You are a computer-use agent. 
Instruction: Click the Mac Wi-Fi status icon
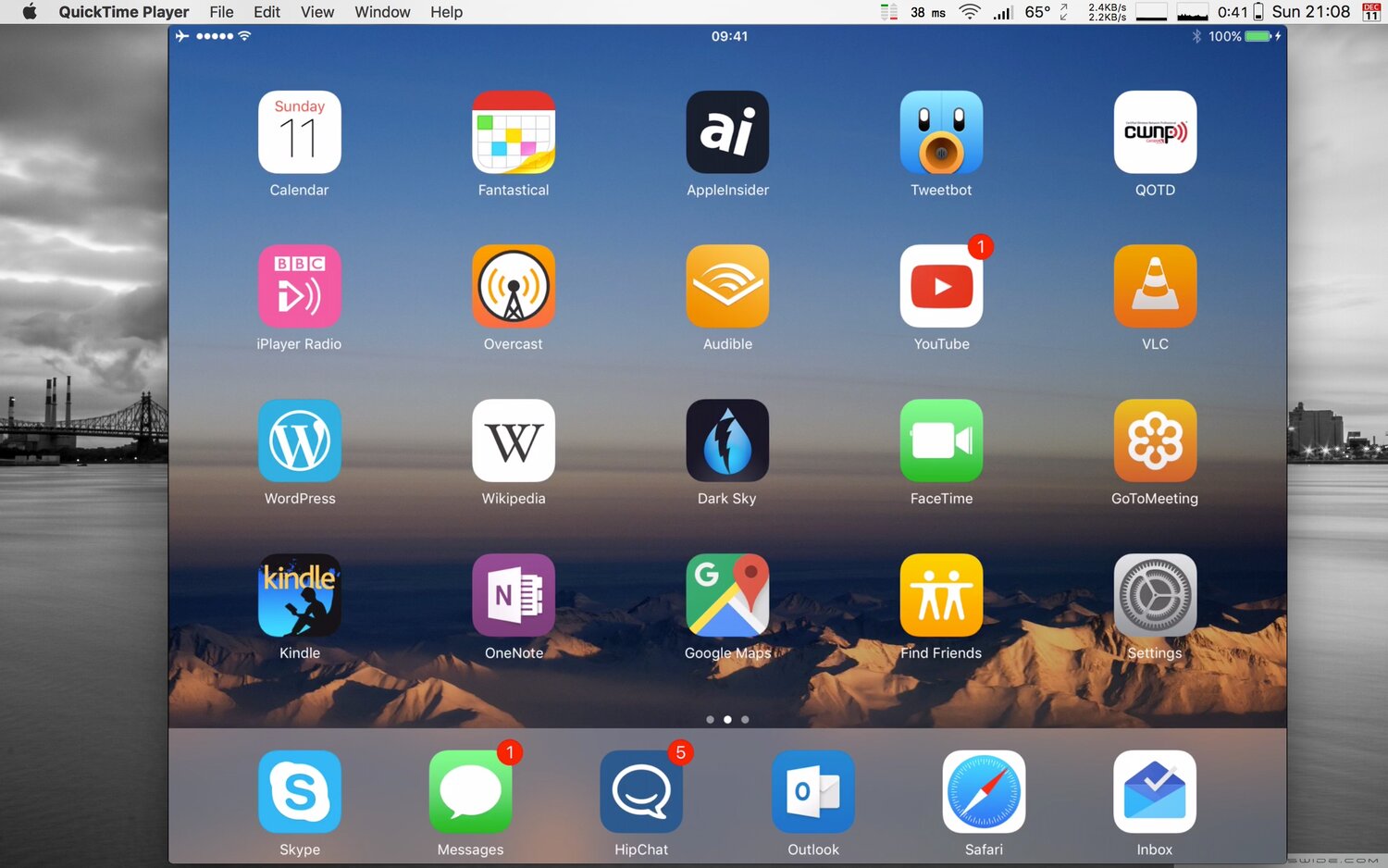pos(969,12)
